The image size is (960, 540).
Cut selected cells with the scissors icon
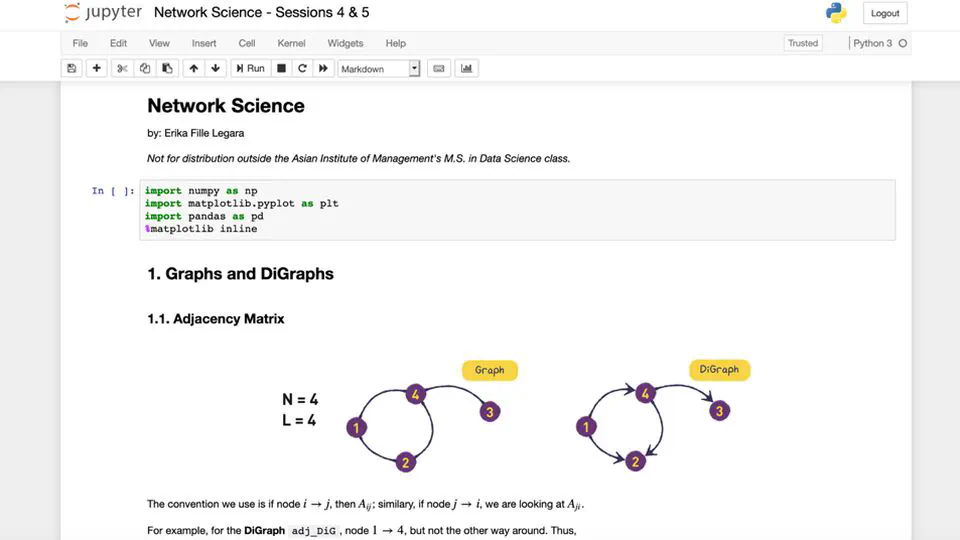(x=122, y=68)
